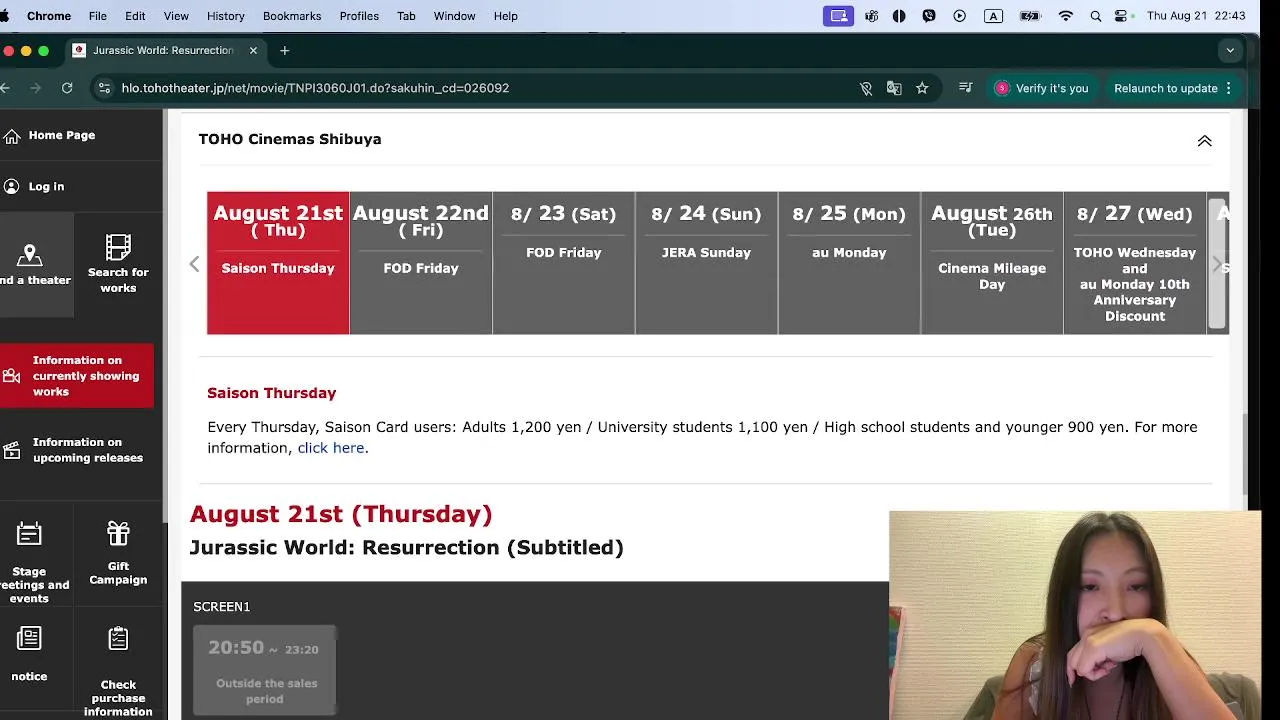Open the tab search dropdown chevron

(1230, 50)
